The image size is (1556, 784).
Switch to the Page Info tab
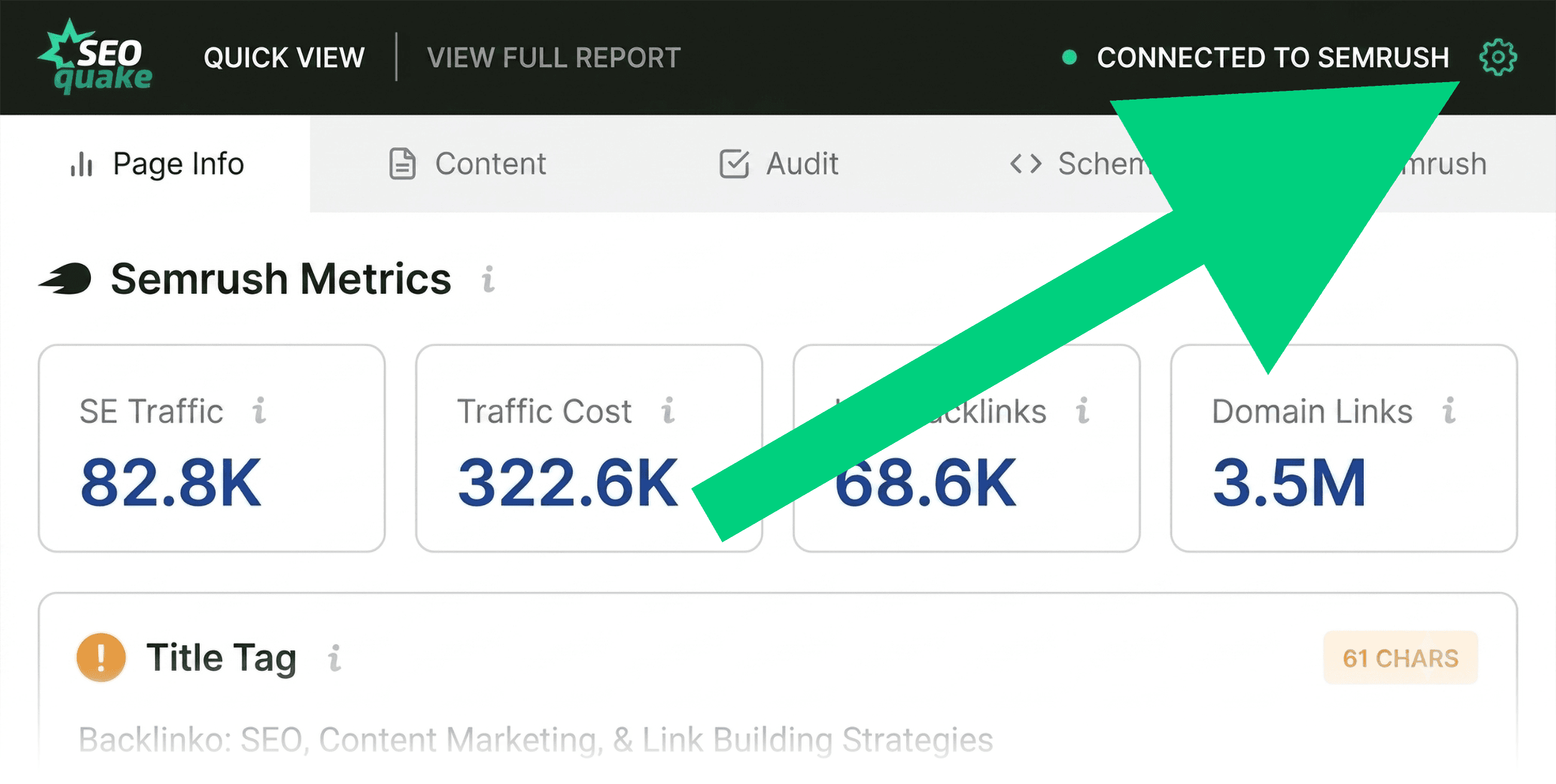tap(156, 164)
